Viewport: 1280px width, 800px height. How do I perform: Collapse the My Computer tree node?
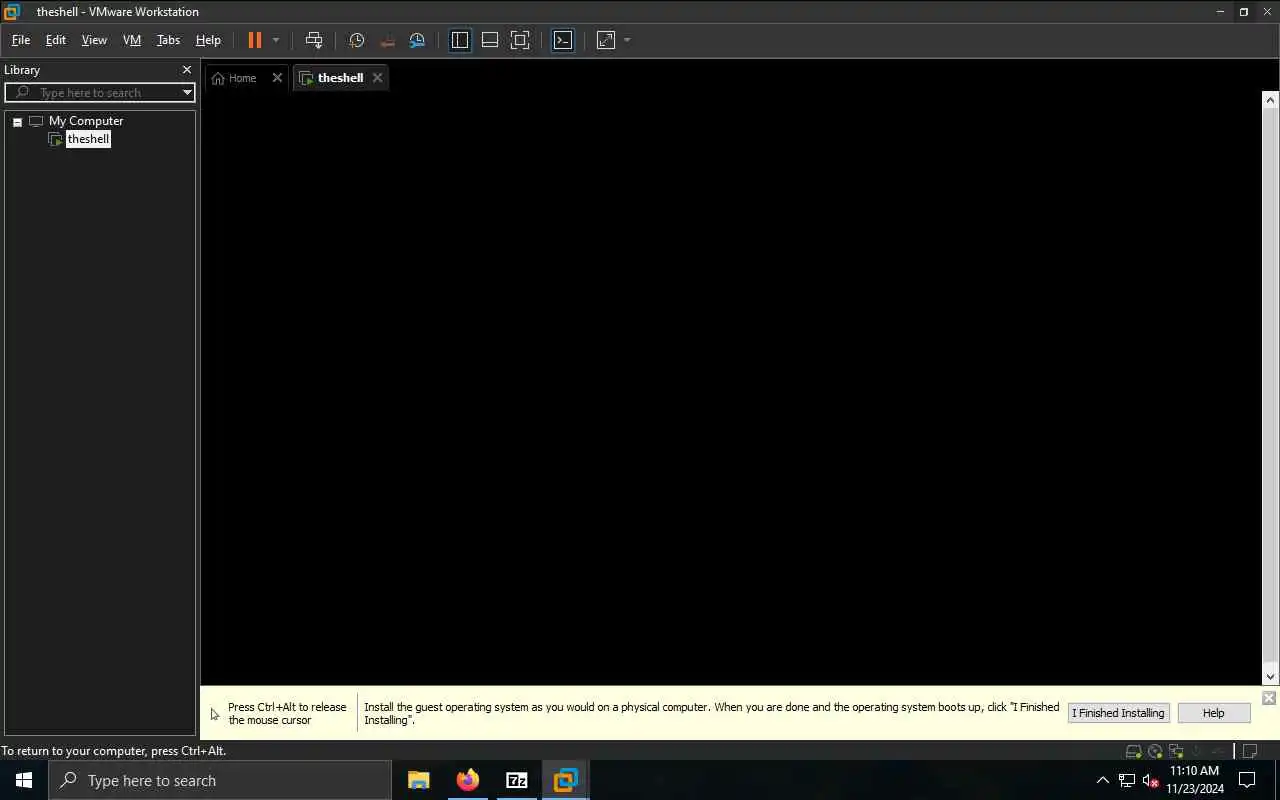click(x=17, y=122)
